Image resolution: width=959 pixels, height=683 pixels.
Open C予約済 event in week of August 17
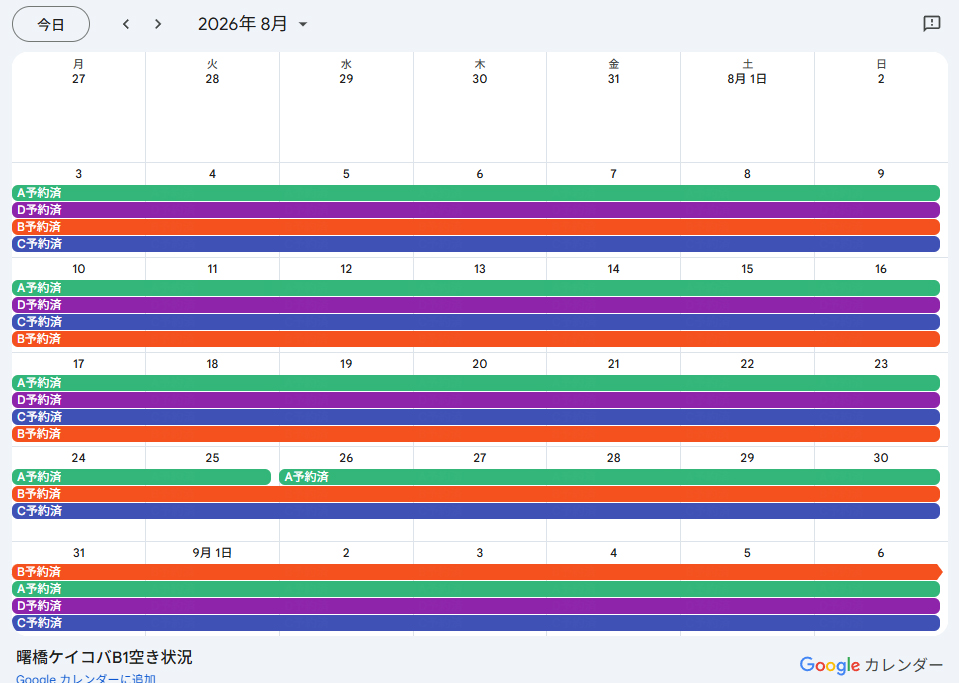click(476, 417)
